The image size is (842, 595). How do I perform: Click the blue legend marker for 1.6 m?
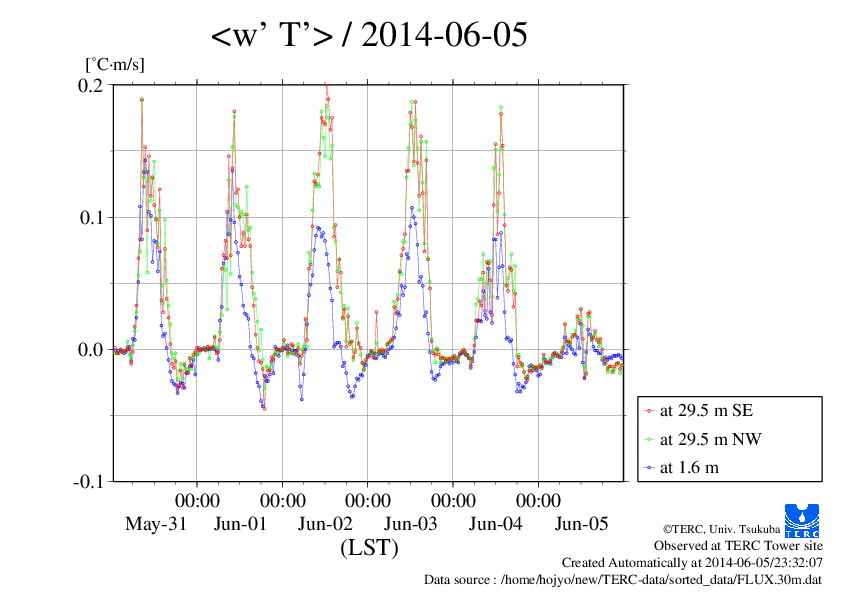click(650, 467)
